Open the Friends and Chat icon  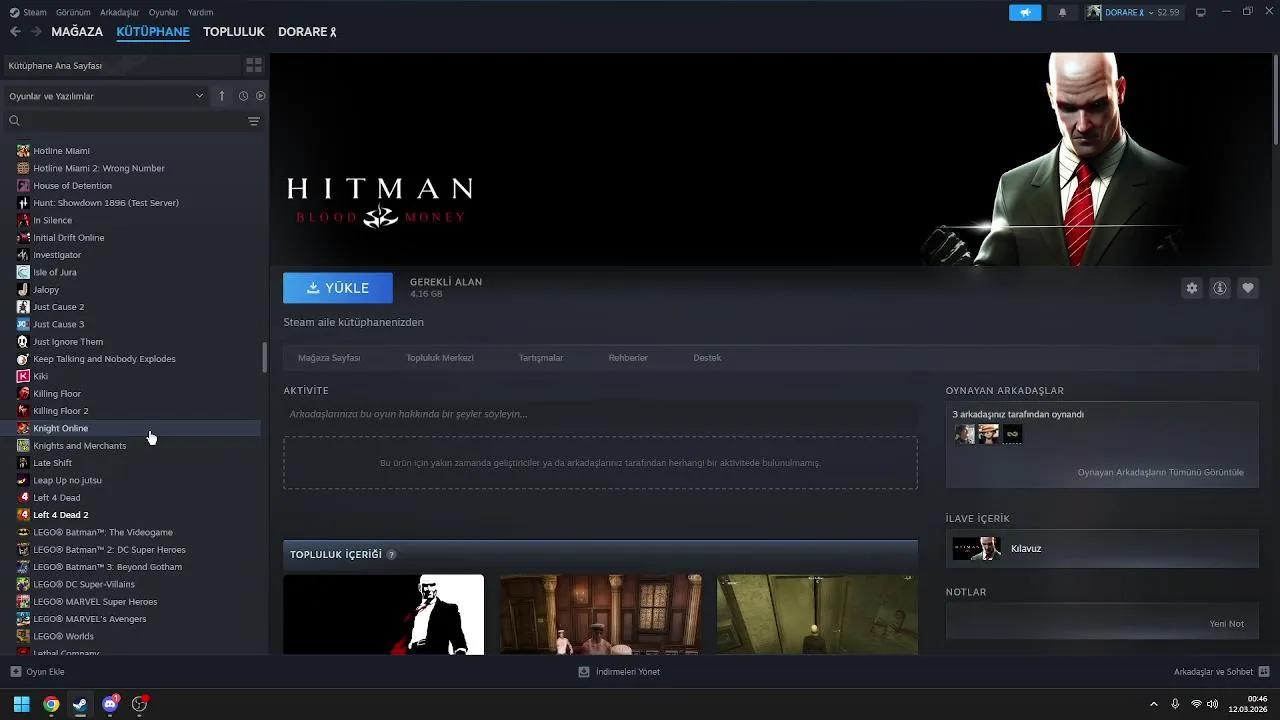(1264, 672)
